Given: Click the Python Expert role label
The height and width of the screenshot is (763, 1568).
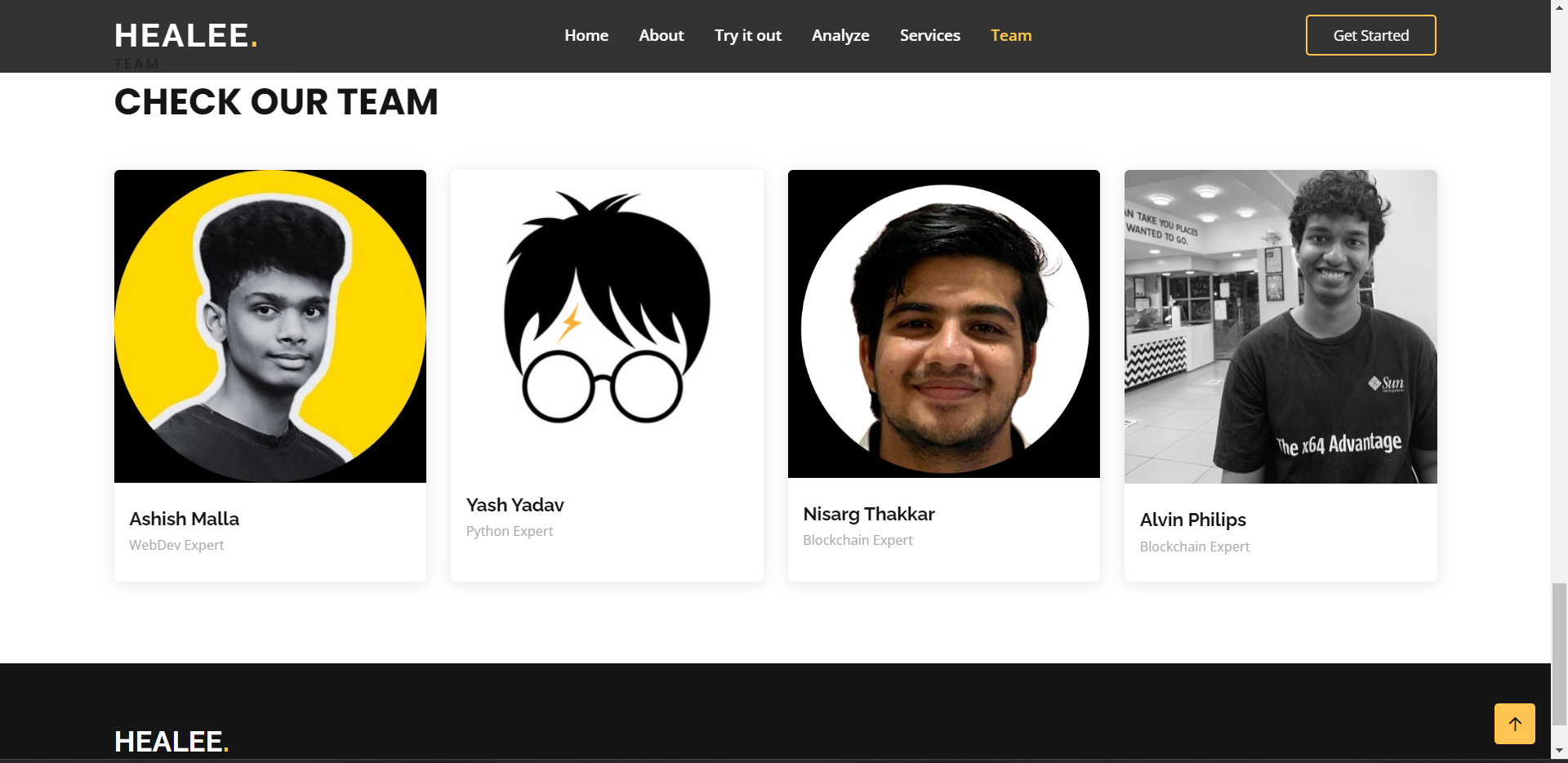Looking at the screenshot, I should click(510, 531).
